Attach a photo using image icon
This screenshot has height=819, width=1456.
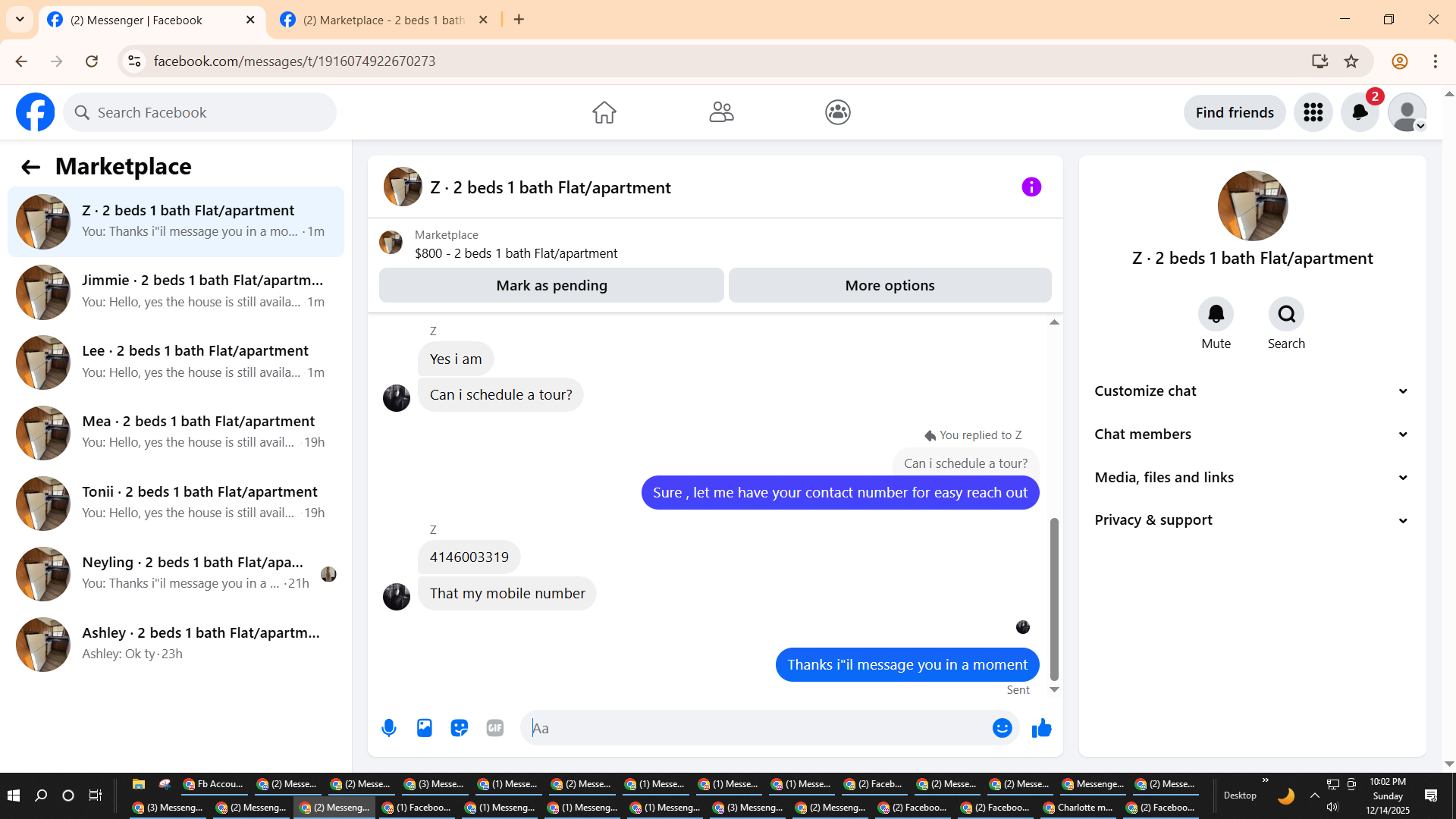(x=425, y=728)
